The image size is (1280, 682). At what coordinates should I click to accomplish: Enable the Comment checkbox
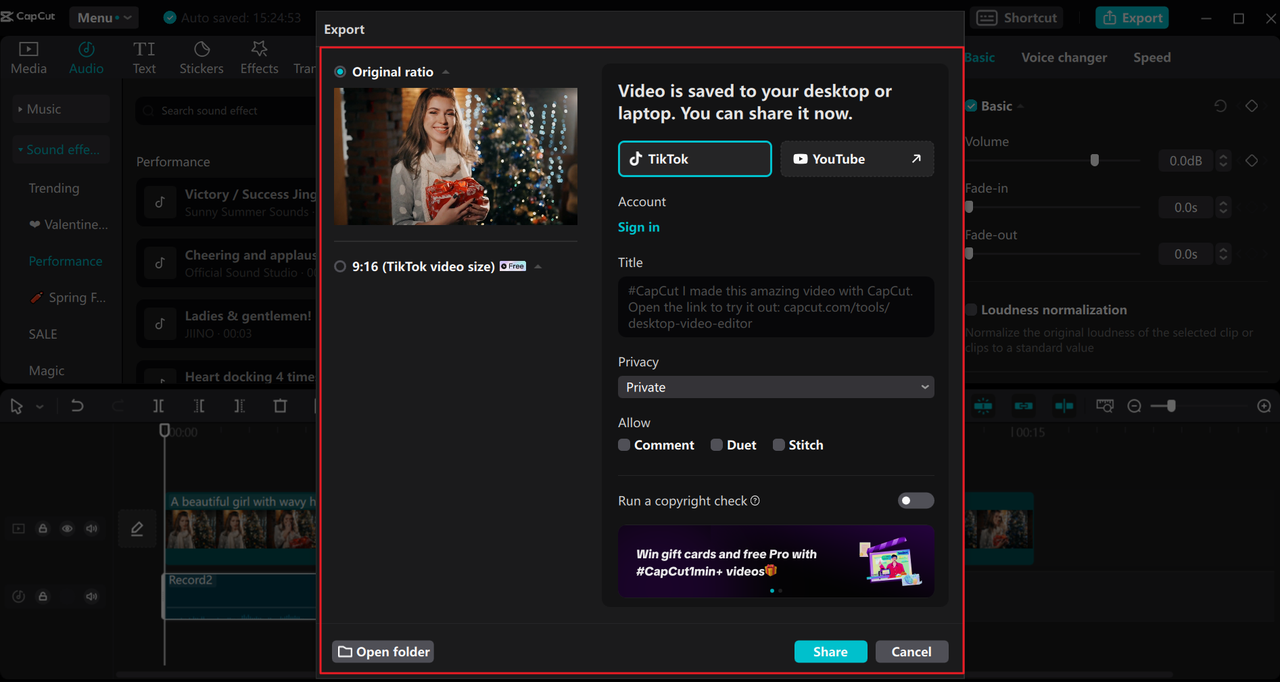[624, 445]
